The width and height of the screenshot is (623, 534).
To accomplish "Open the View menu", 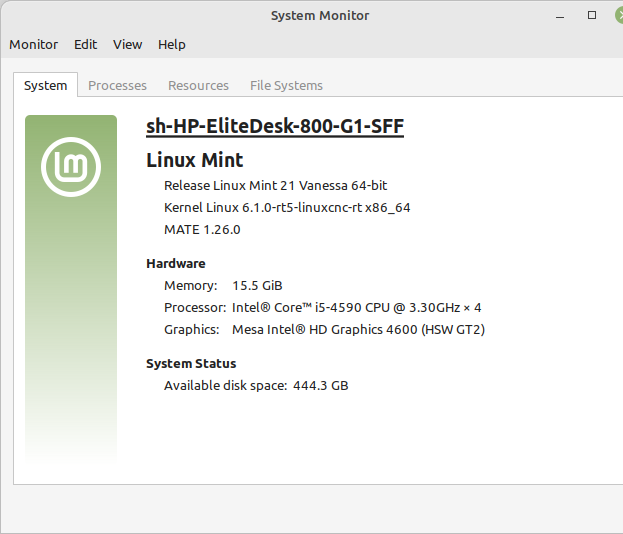I will pos(128,44).
